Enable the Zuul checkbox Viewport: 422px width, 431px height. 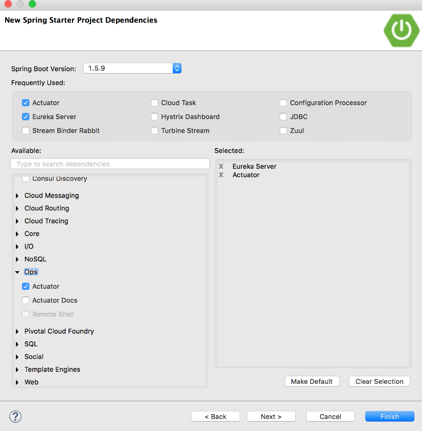click(x=283, y=131)
